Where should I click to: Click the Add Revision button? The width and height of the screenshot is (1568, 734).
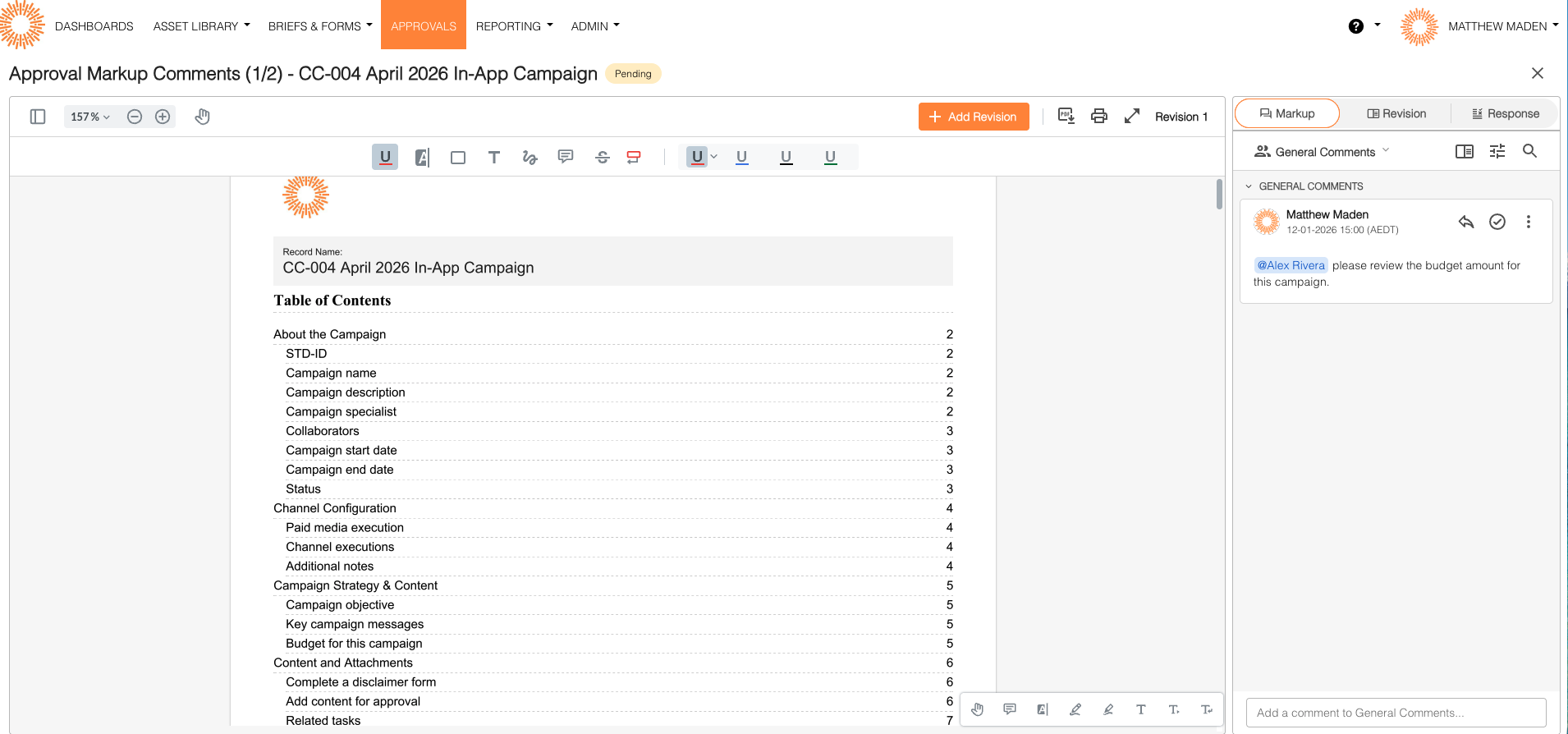(974, 117)
